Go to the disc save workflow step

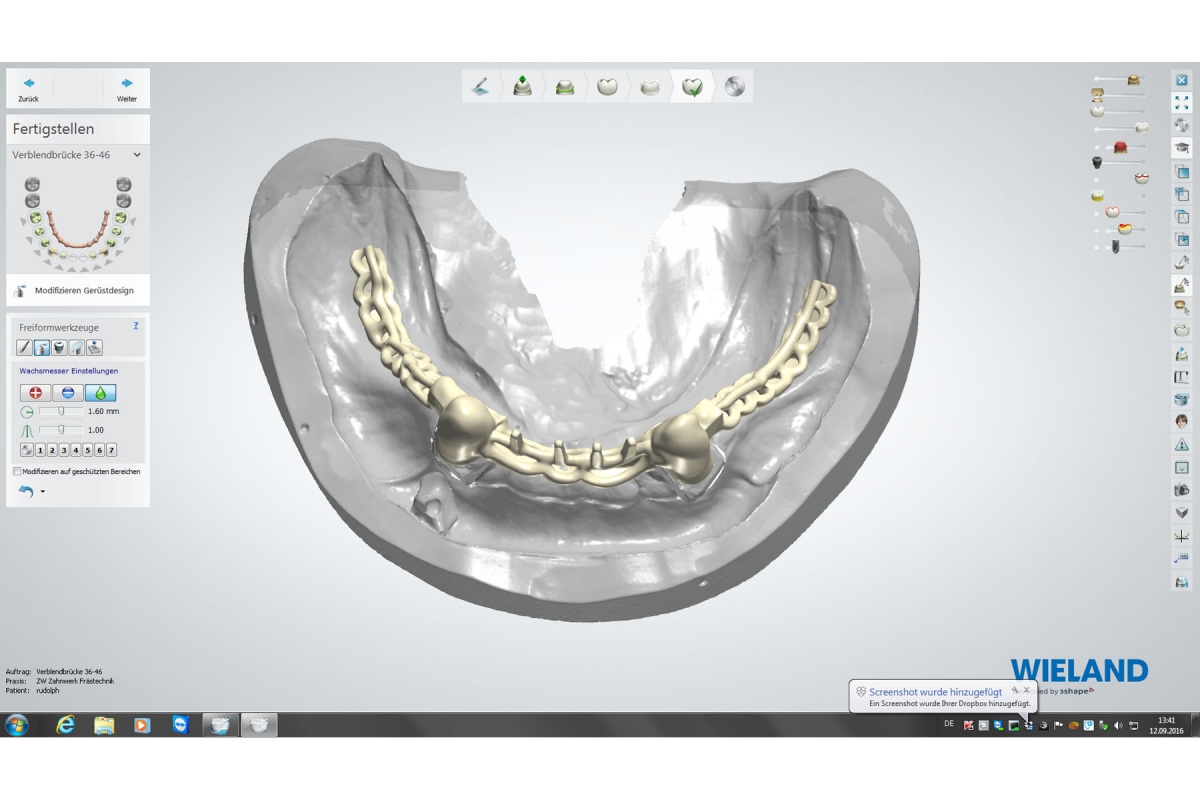735,87
